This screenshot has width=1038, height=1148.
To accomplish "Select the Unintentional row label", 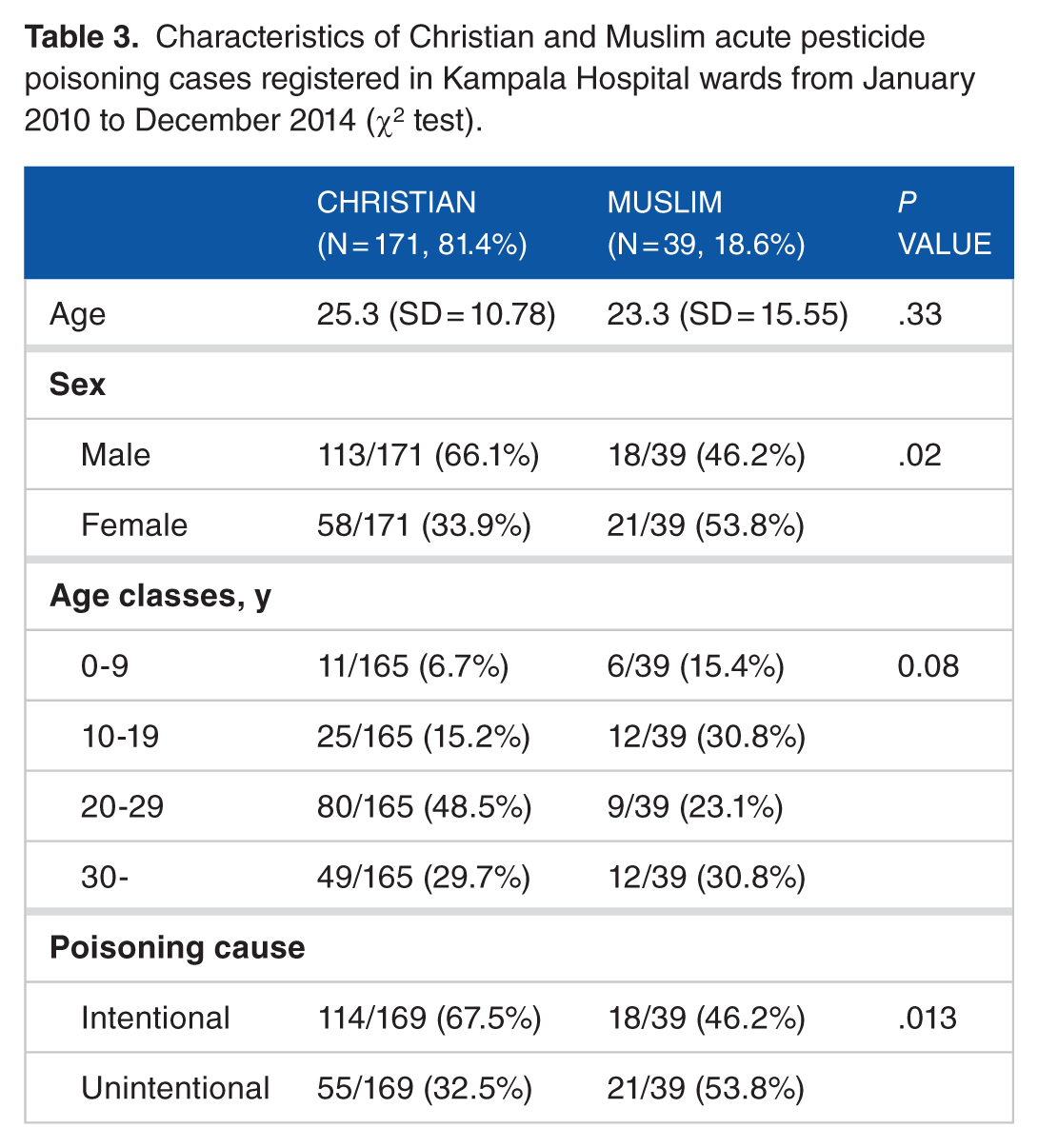I will click(175, 1088).
